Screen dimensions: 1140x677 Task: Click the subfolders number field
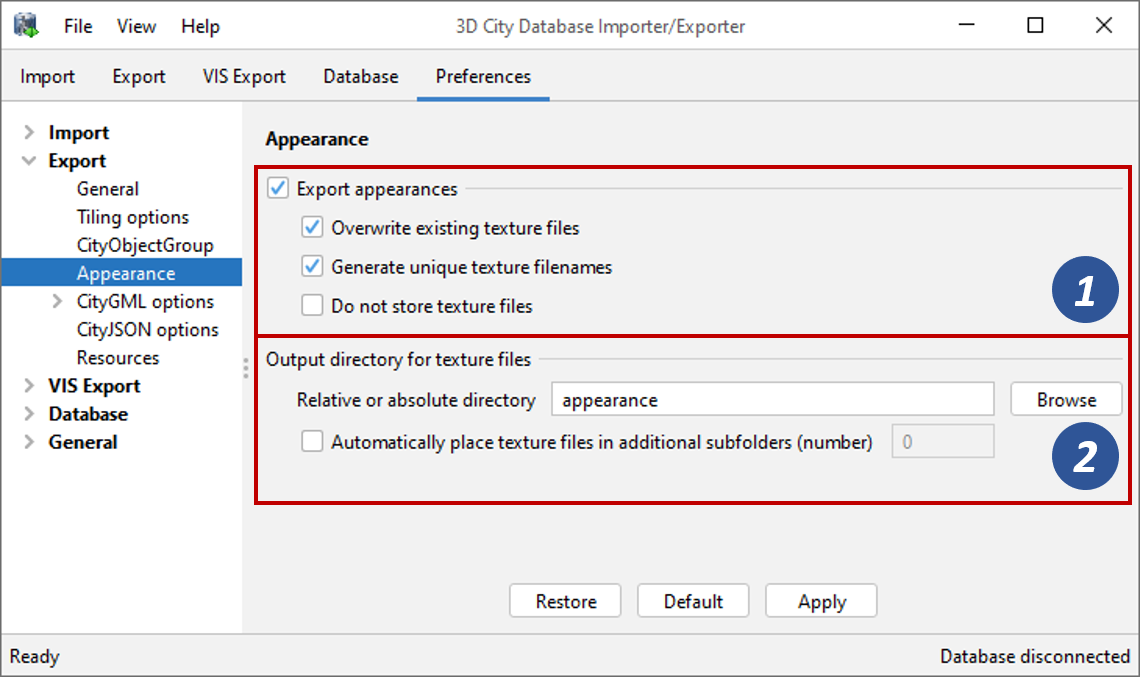click(x=943, y=441)
